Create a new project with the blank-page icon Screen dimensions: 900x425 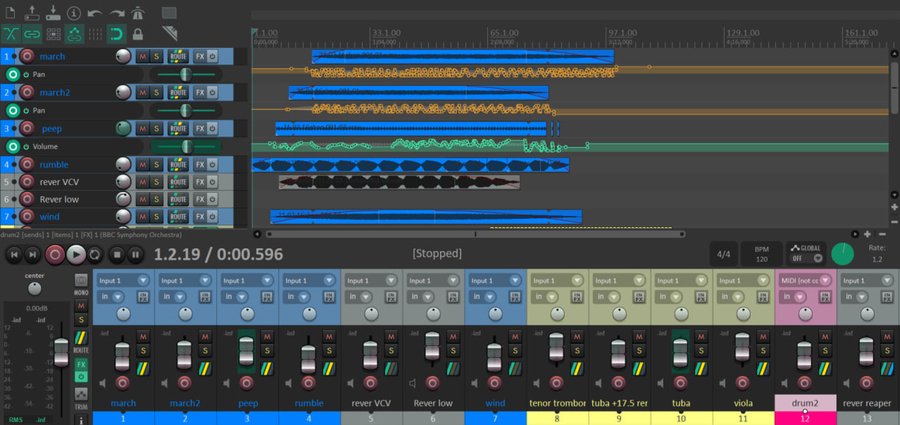[10, 12]
